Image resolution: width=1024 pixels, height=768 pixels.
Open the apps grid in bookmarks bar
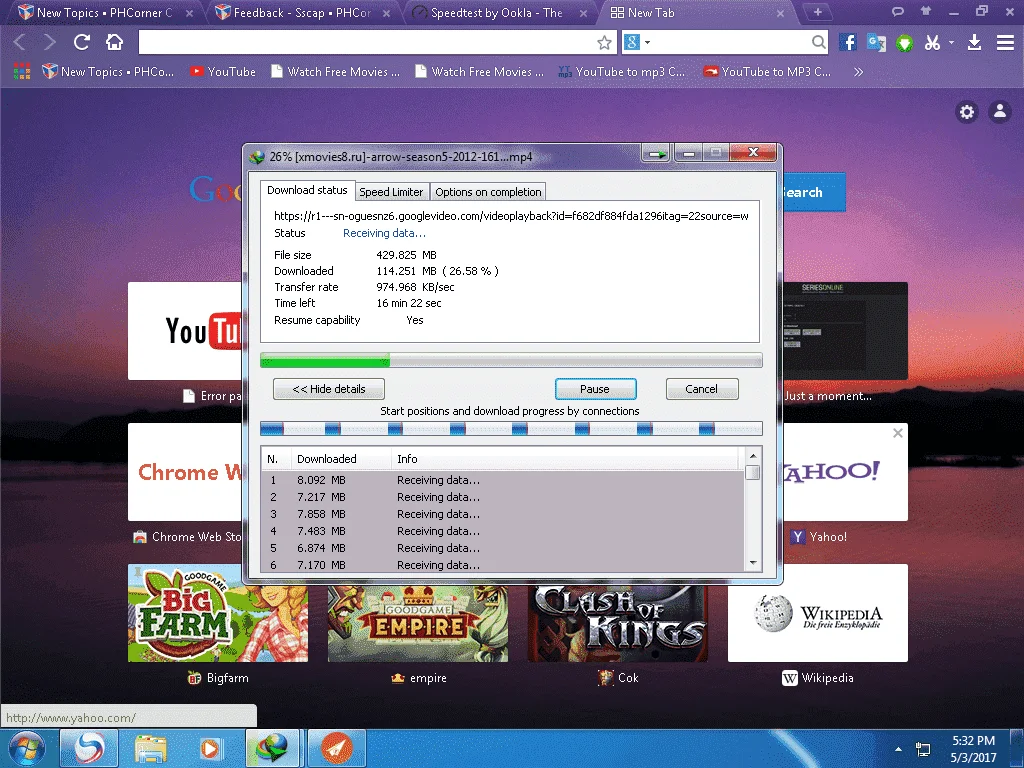tap(22, 71)
